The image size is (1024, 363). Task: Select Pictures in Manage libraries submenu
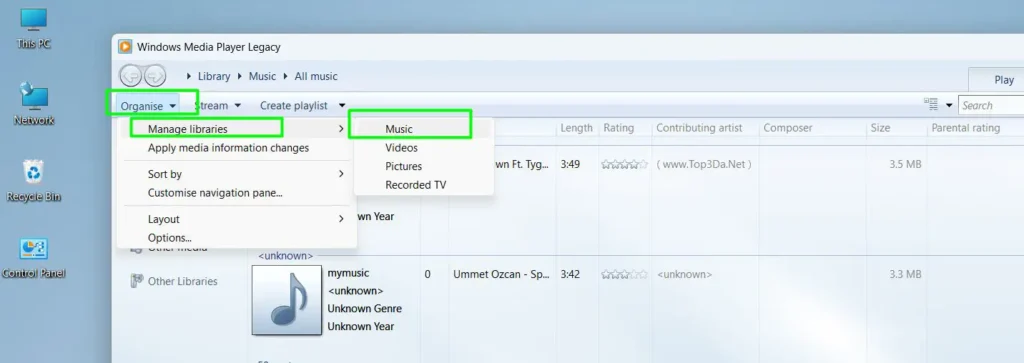click(423, 166)
